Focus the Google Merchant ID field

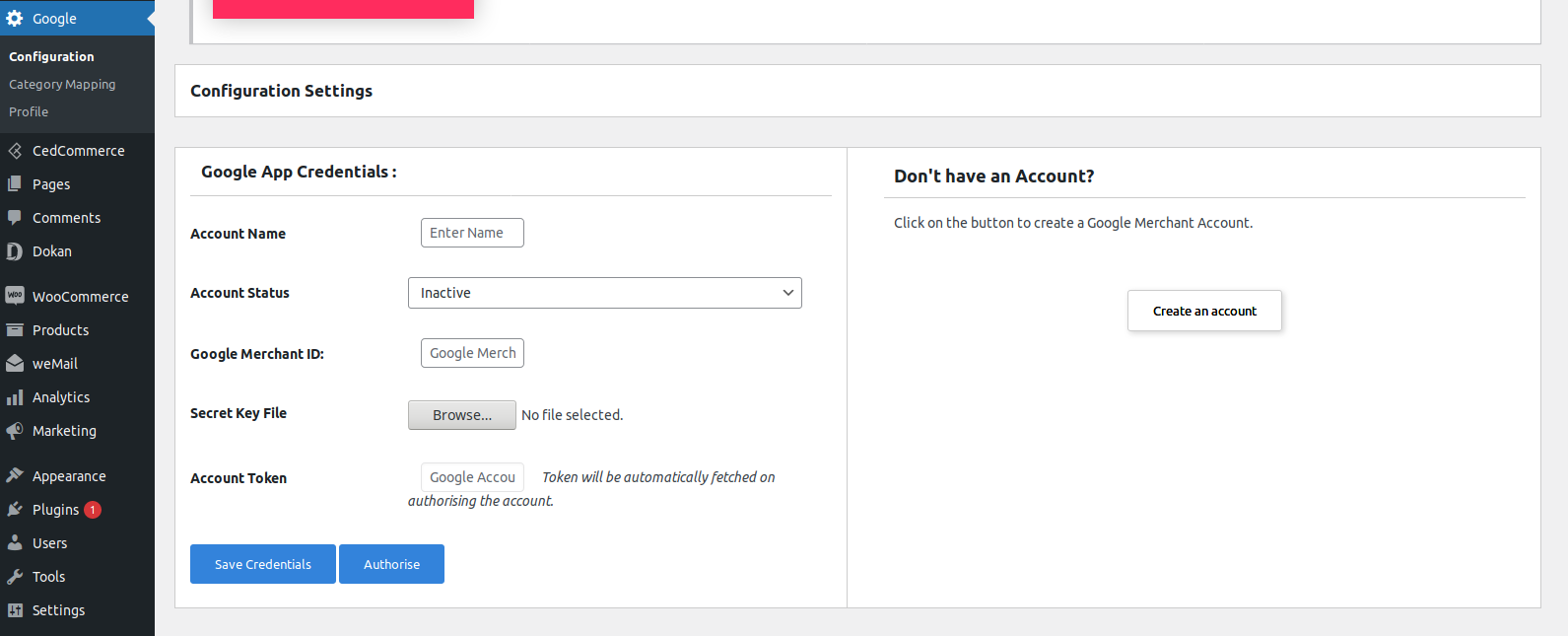[x=472, y=353]
